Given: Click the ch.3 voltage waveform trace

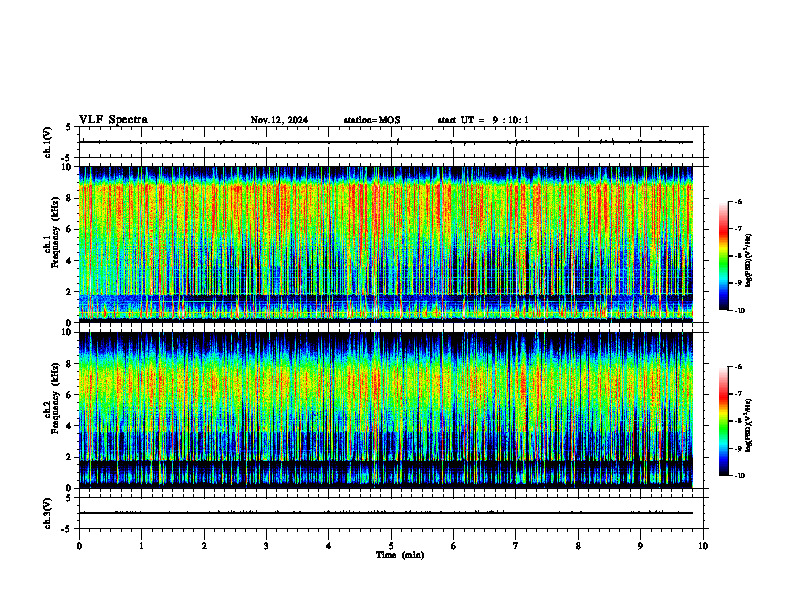Looking at the screenshot, I should (x=386, y=513).
